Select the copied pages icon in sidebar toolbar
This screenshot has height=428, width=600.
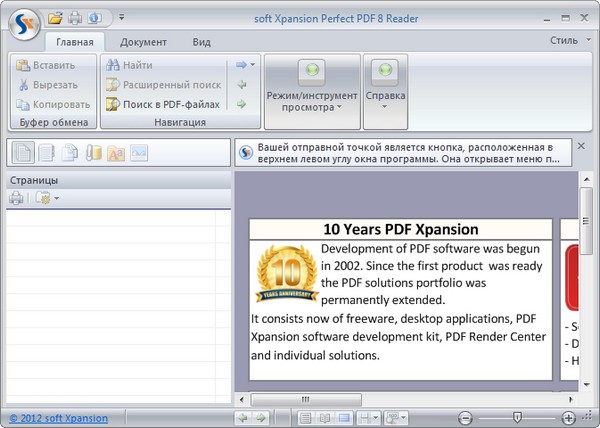(x=70, y=153)
